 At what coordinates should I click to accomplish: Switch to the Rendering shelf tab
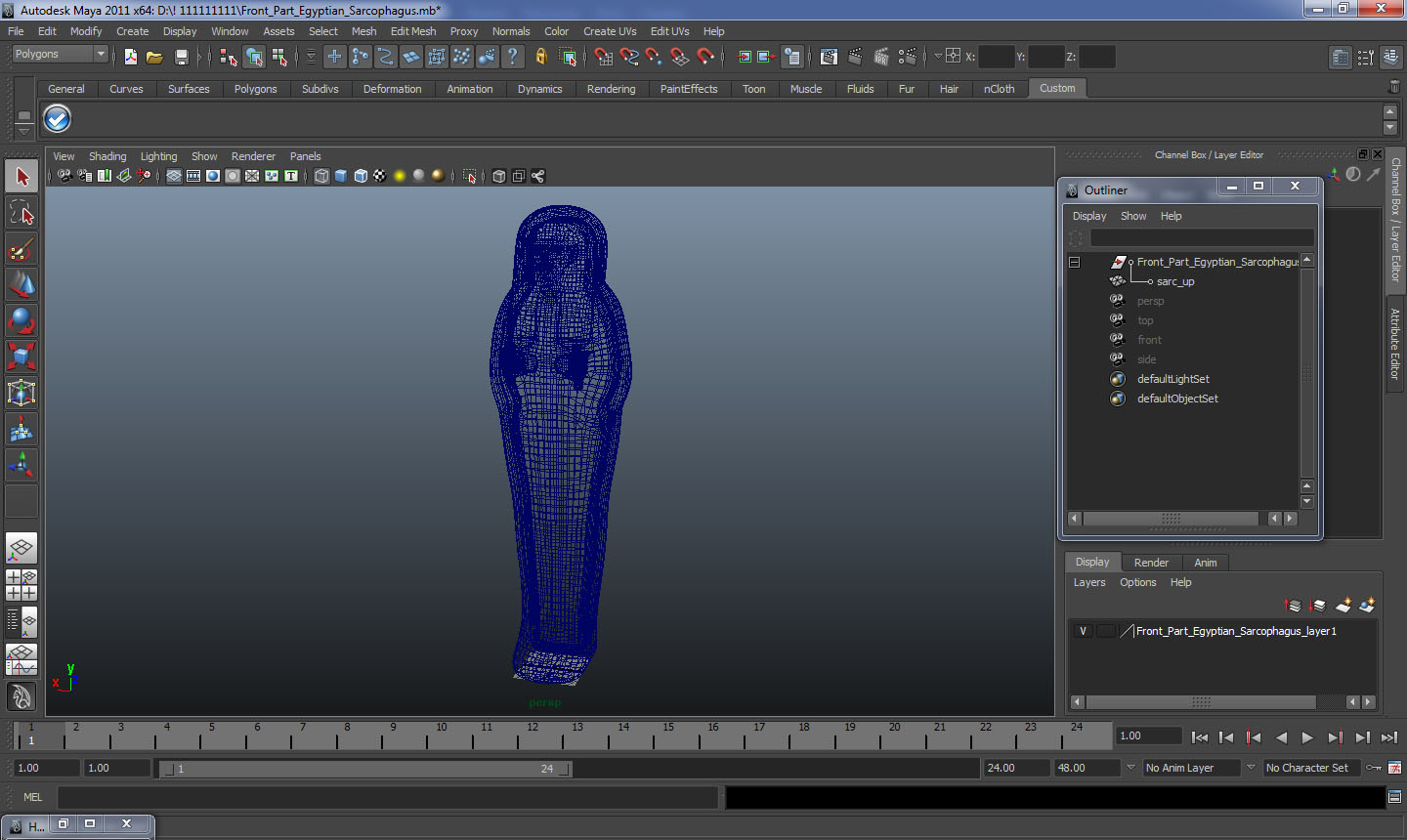611,89
